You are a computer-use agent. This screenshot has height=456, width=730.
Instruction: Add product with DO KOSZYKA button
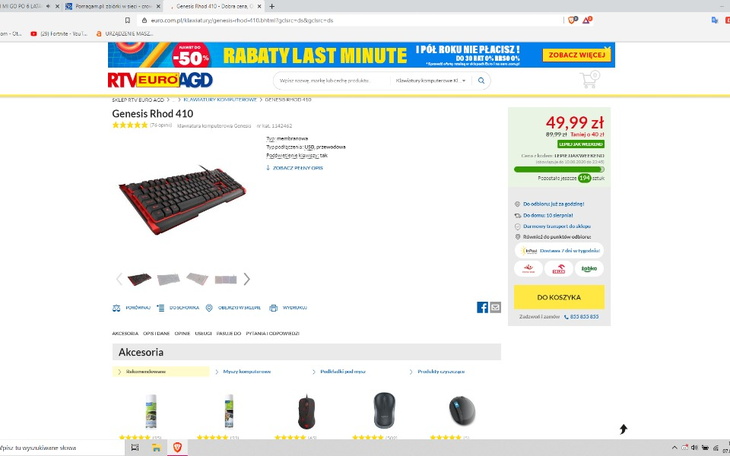pyautogui.click(x=559, y=297)
